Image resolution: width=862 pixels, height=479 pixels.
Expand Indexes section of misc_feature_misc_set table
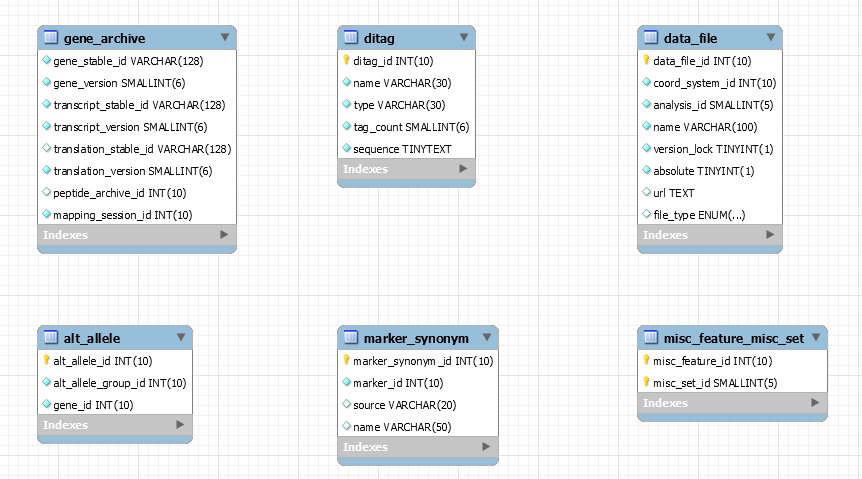[816, 403]
